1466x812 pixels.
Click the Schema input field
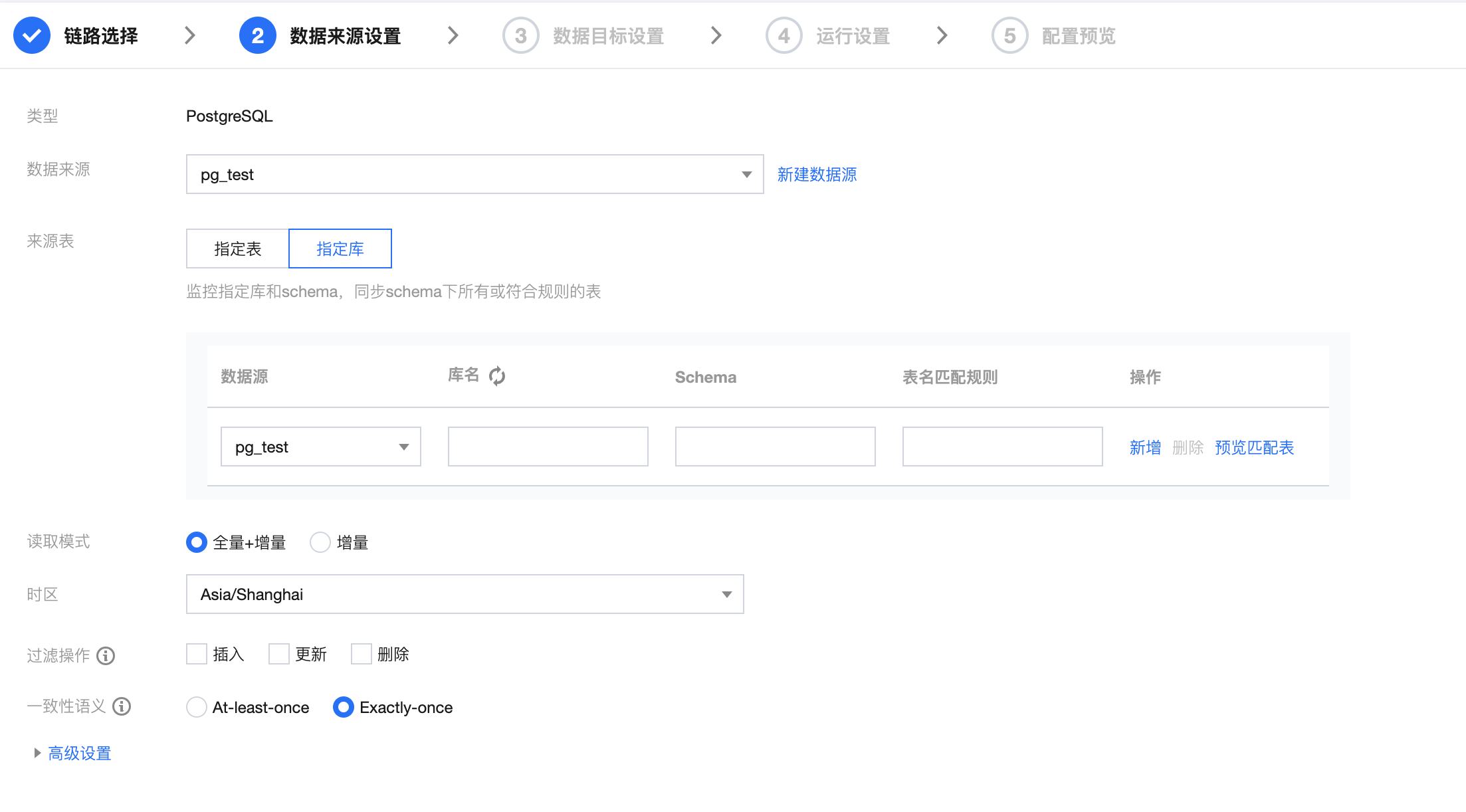click(775, 447)
